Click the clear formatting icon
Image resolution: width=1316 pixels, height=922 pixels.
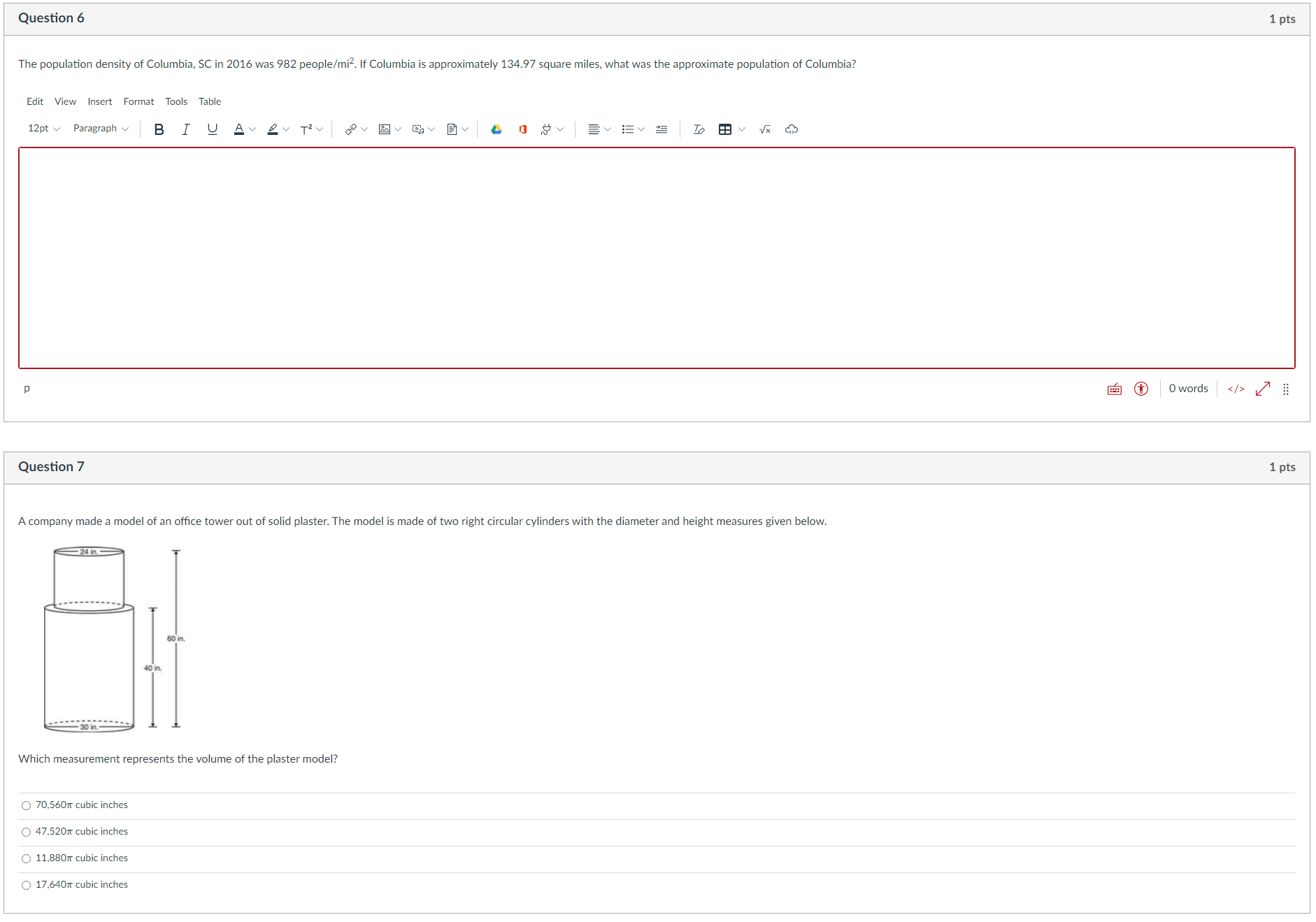tap(699, 129)
